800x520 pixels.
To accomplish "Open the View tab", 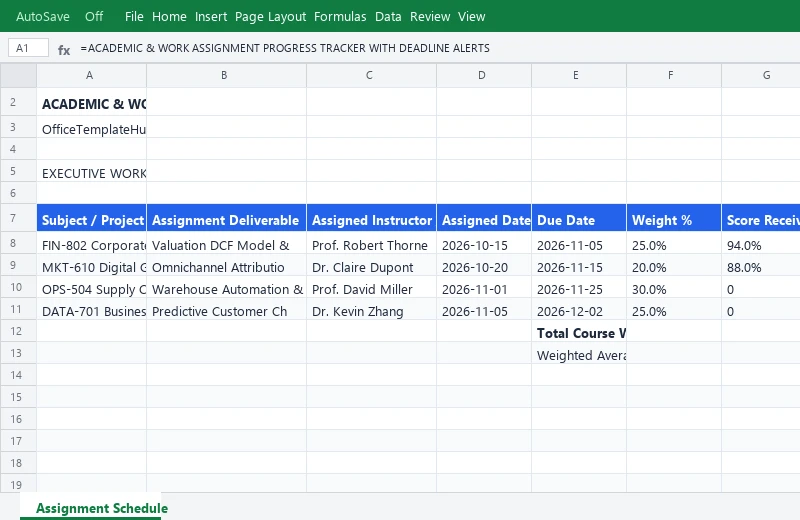I will point(471,16).
